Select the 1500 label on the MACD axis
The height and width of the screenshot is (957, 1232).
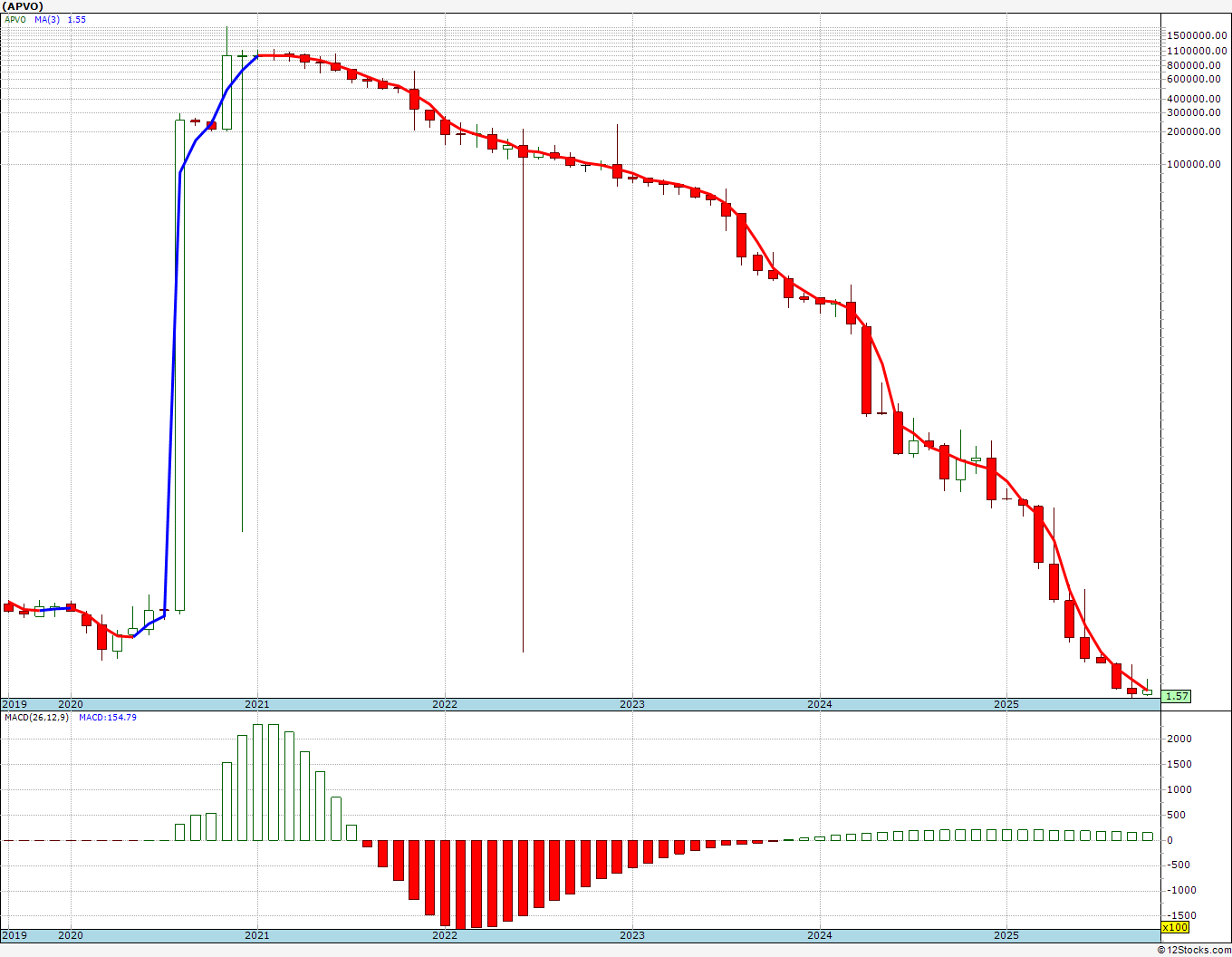tap(1178, 764)
